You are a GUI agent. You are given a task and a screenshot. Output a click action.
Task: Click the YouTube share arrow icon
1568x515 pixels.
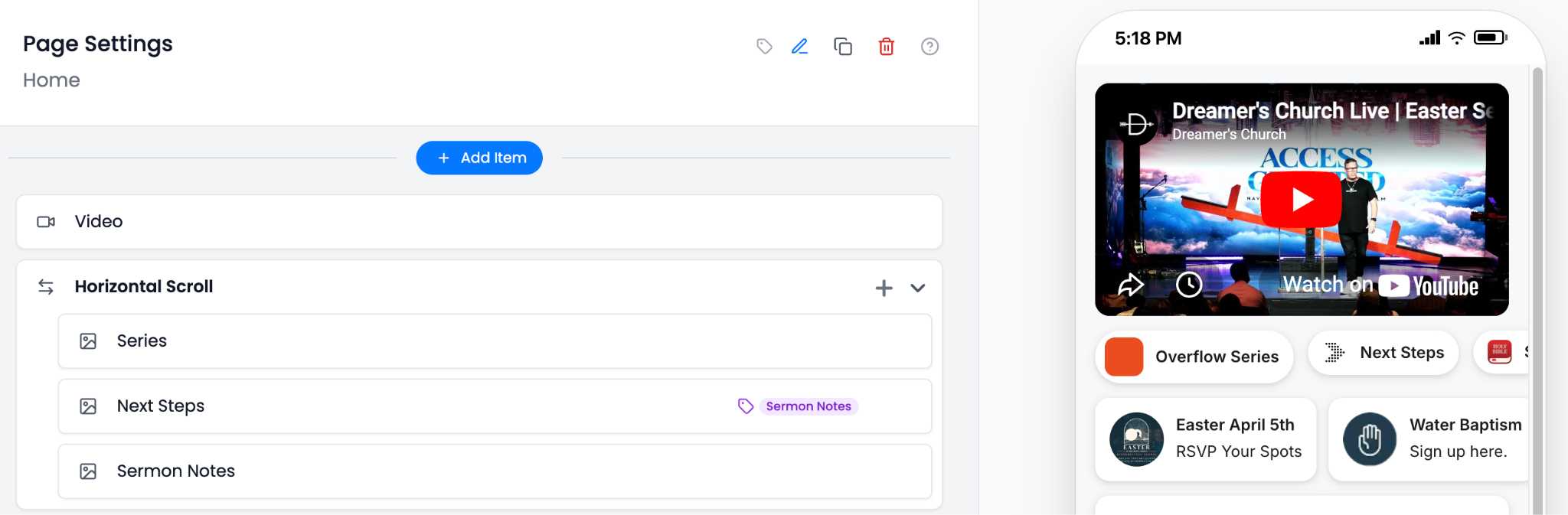click(1131, 285)
